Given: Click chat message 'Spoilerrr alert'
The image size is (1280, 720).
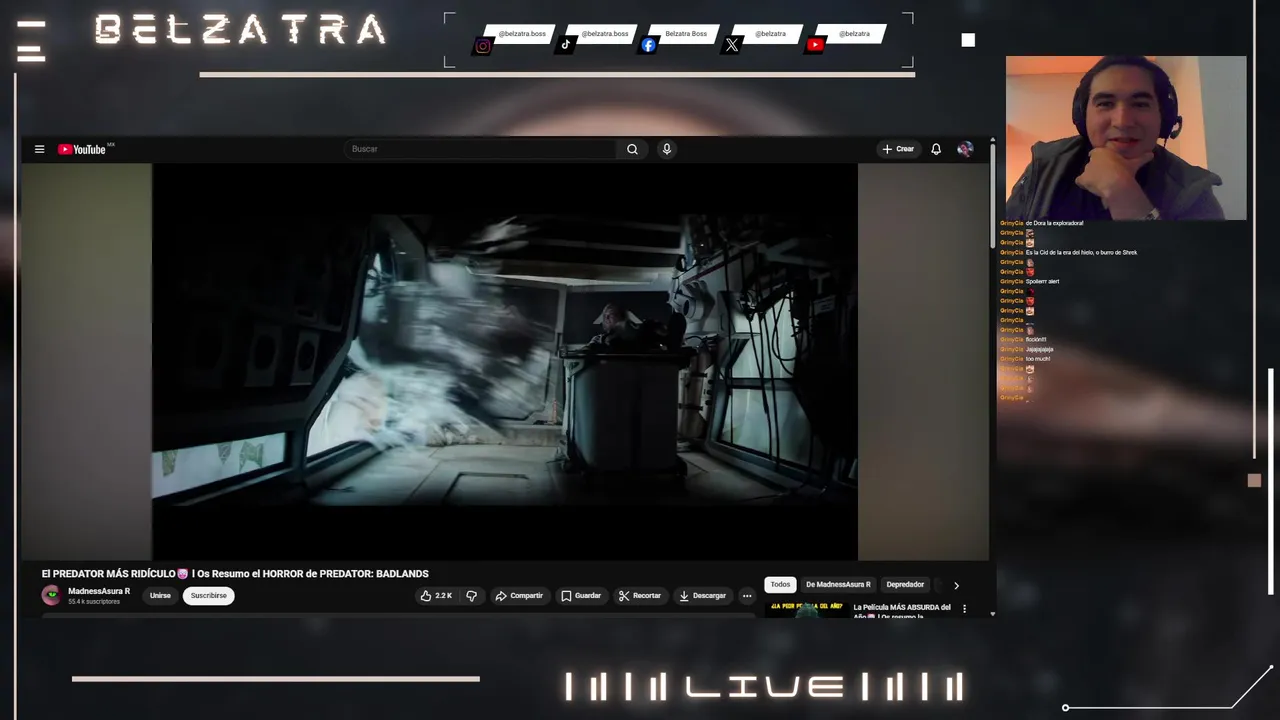Looking at the screenshot, I should (x=1042, y=282).
